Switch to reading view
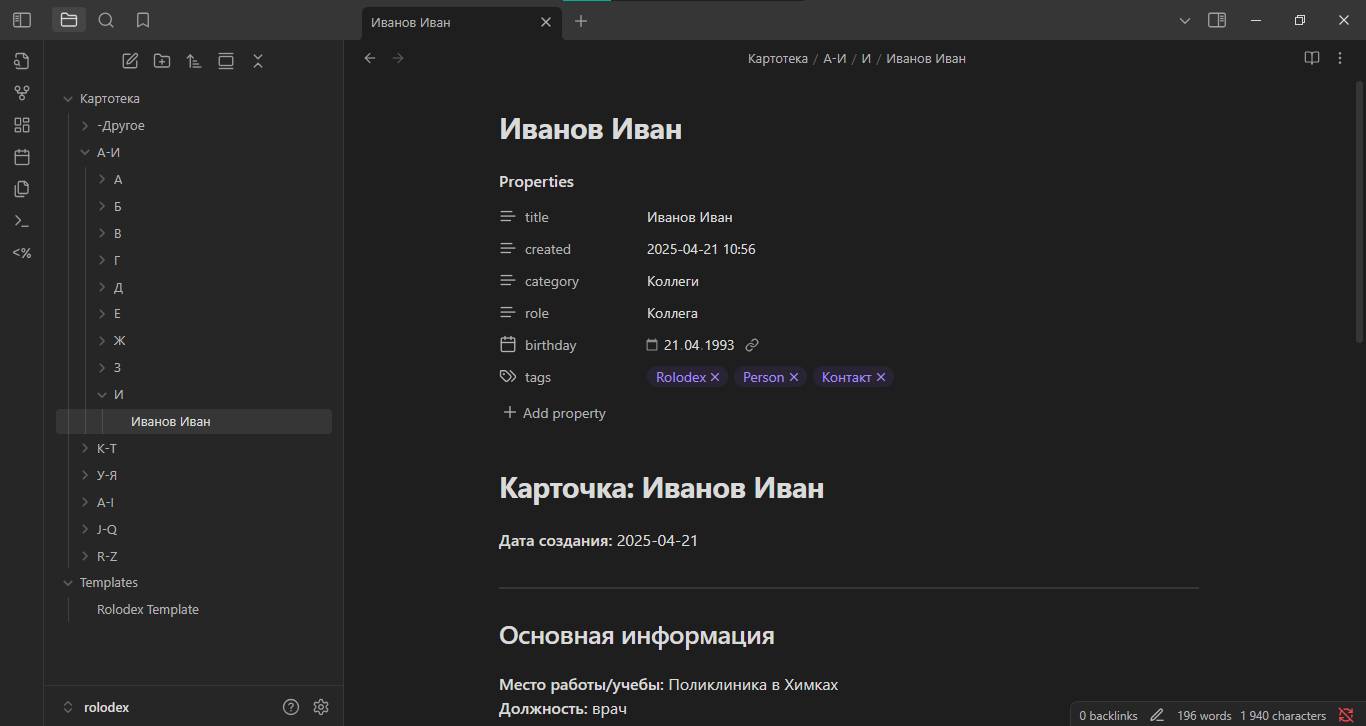The height and width of the screenshot is (726, 1366). coord(1312,58)
